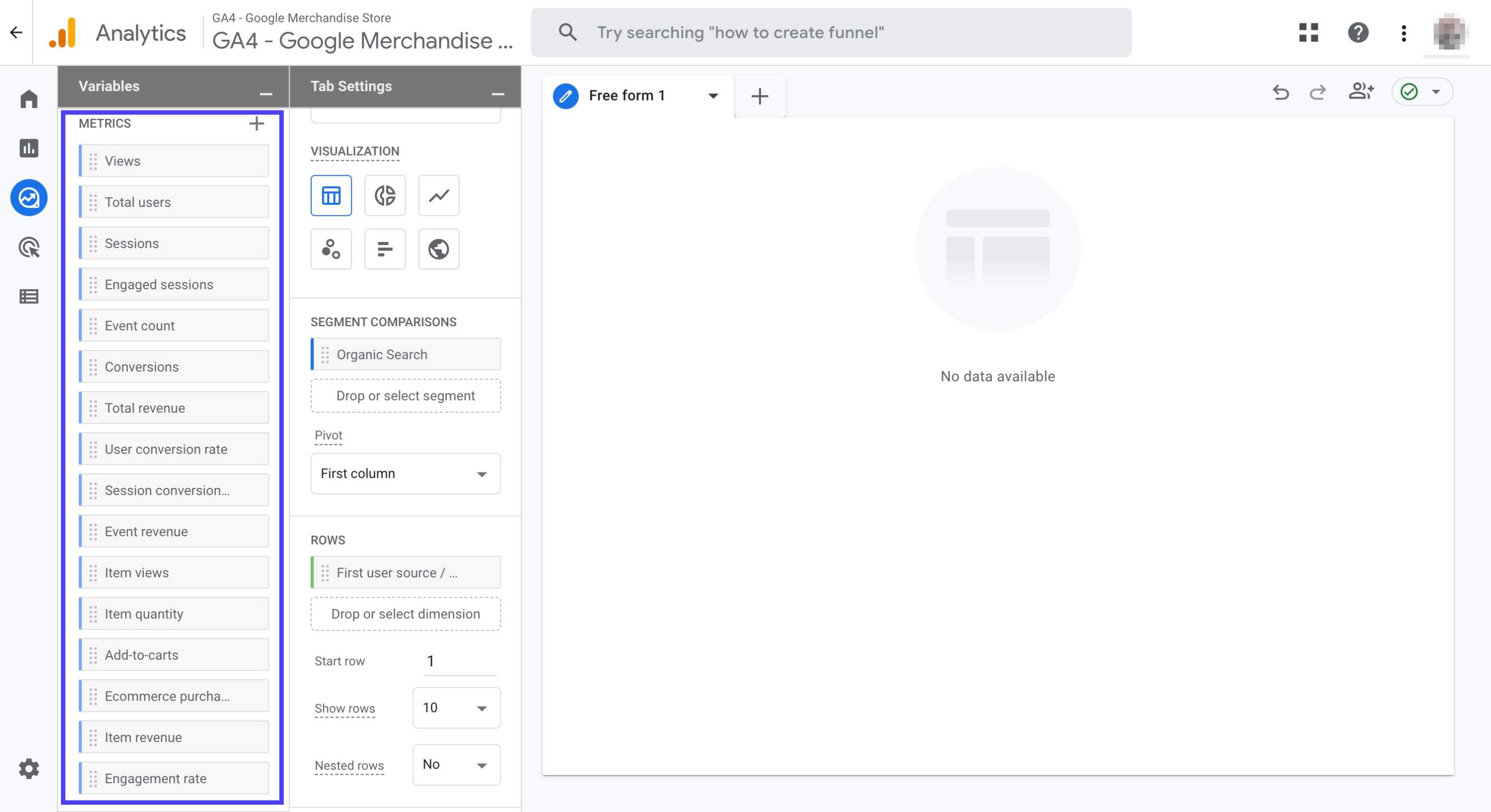
Task: Click the Pivot label
Action: click(328, 435)
